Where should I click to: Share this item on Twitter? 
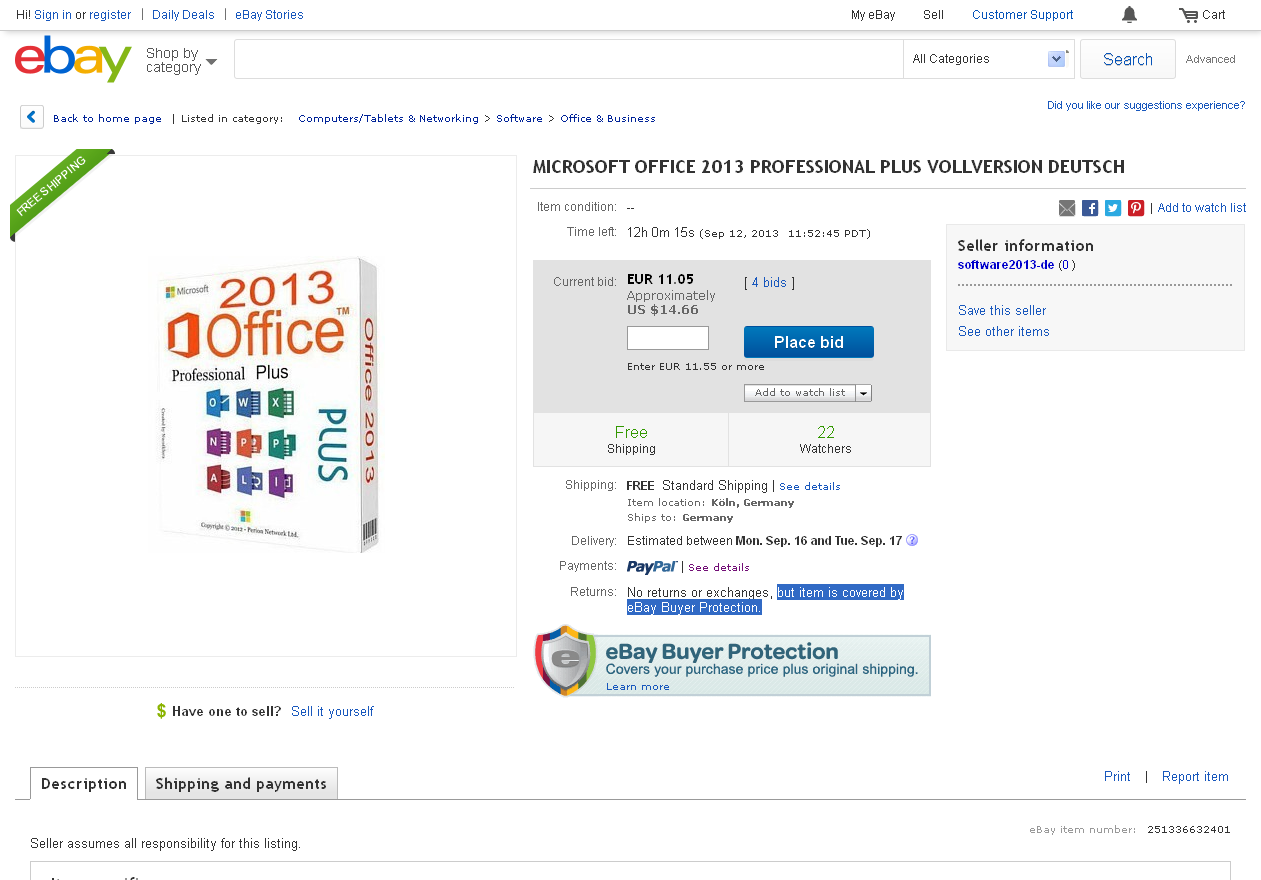(1113, 208)
